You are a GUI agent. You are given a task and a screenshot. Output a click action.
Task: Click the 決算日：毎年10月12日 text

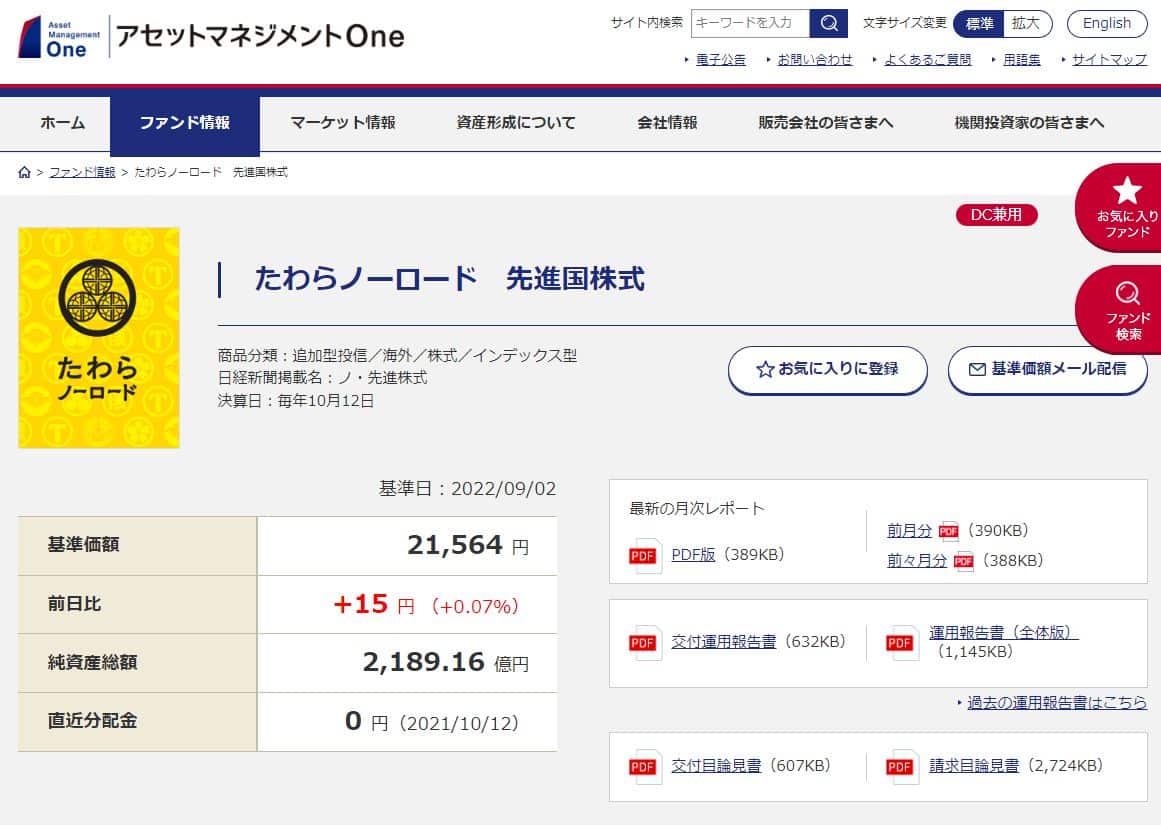295,401
